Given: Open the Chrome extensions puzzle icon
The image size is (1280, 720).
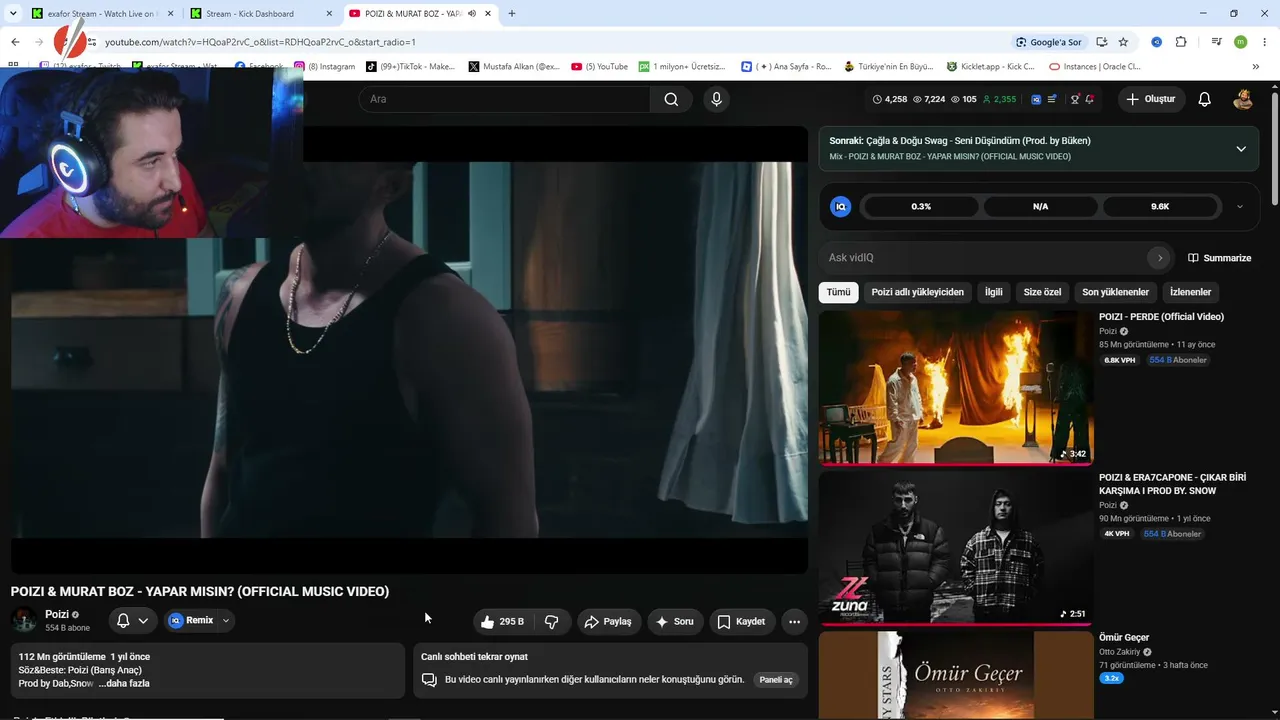Looking at the screenshot, I should 1181,42.
